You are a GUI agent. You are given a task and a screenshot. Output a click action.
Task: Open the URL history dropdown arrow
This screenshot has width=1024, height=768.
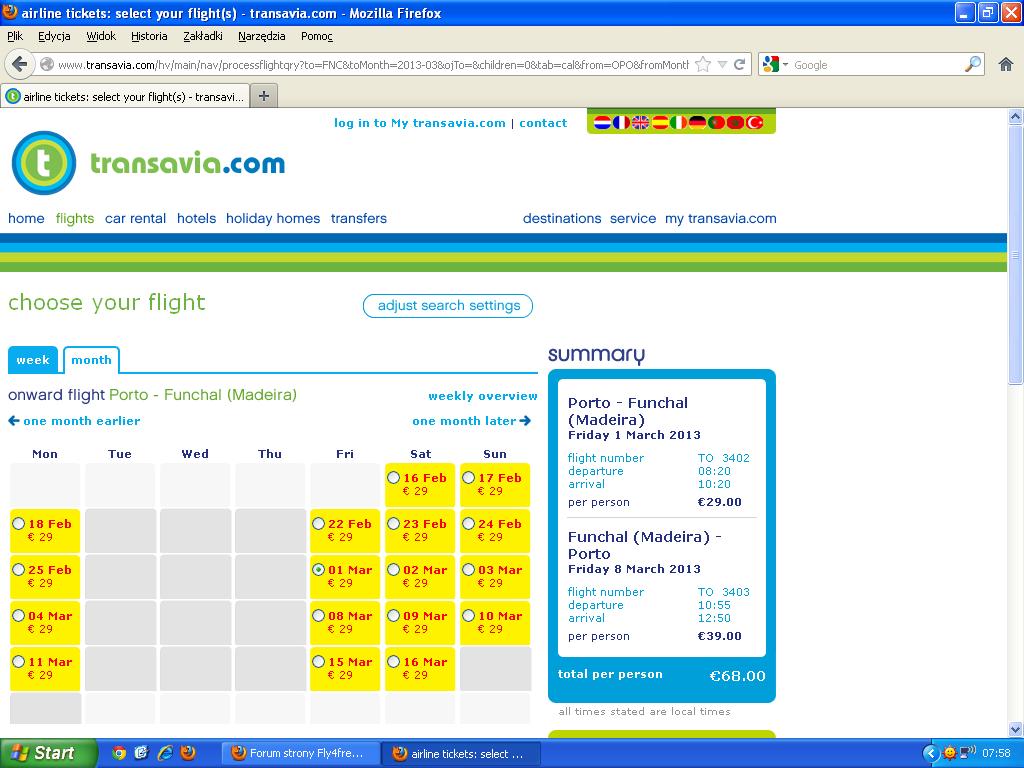[x=722, y=65]
